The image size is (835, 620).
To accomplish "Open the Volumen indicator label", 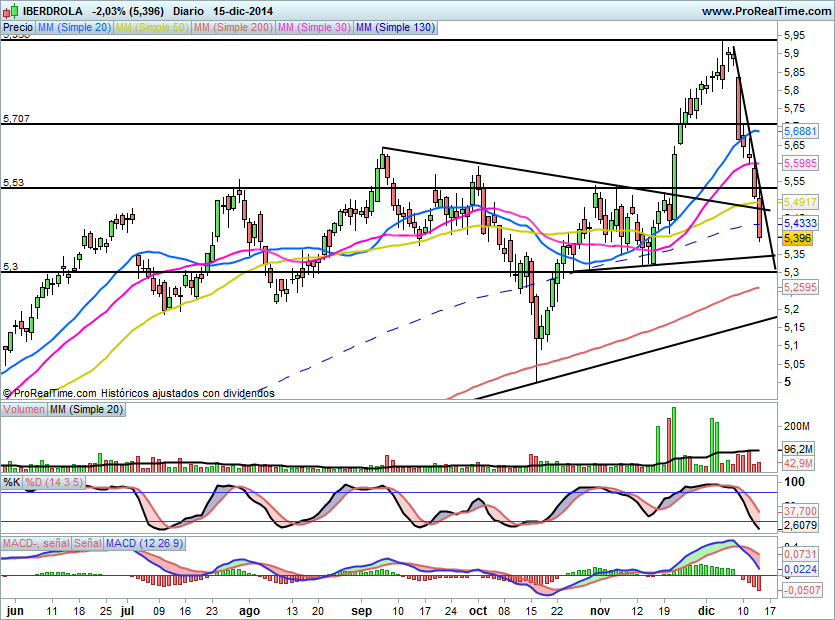I will coord(24,409).
